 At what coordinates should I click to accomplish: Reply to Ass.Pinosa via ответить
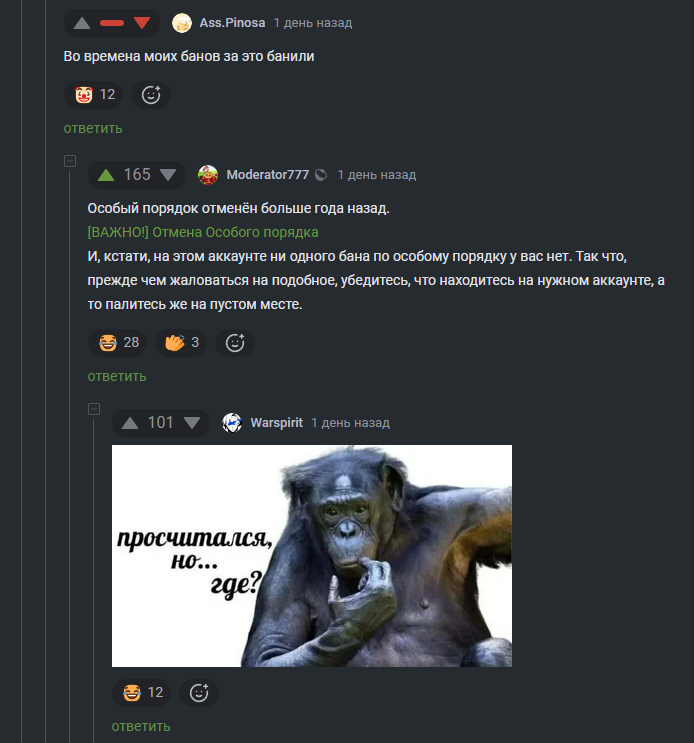pyautogui.click(x=93, y=128)
